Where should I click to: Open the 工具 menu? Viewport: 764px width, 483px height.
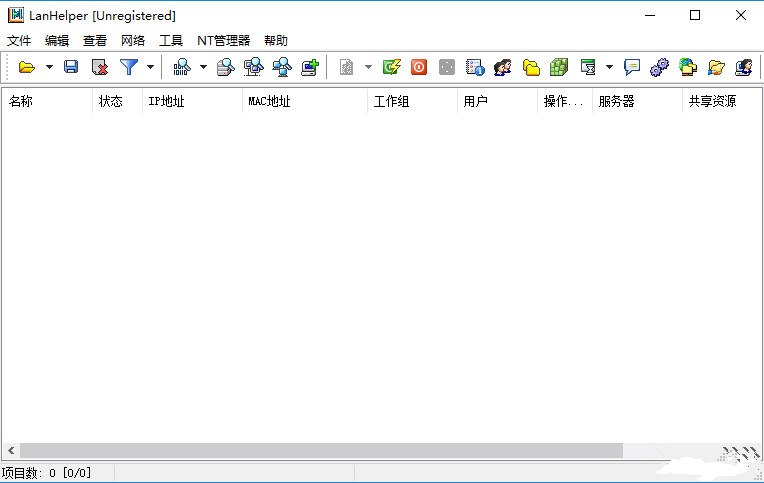[171, 40]
